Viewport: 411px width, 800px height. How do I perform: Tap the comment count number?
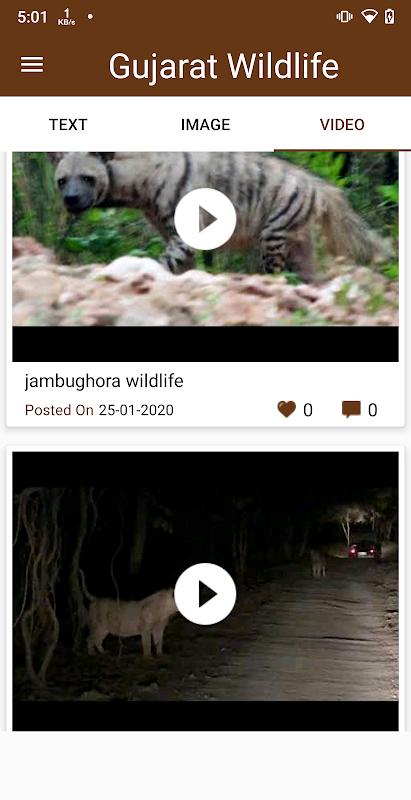pyautogui.click(x=372, y=410)
